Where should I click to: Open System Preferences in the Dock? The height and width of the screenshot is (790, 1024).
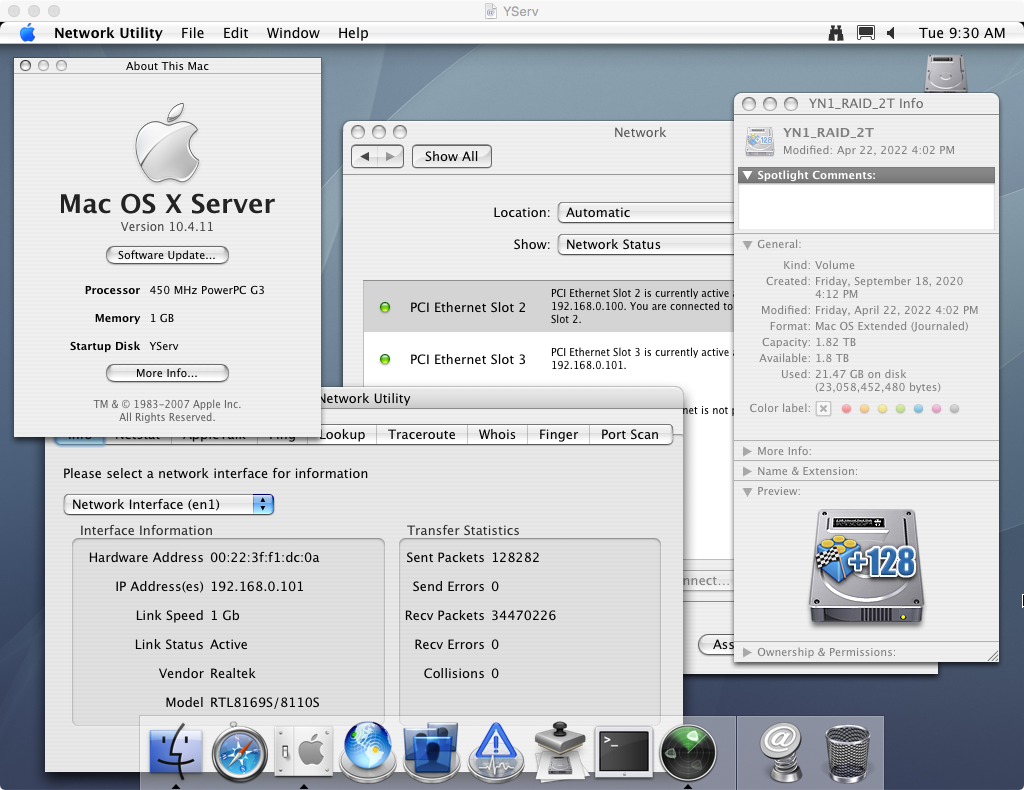click(x=306, y=752)
